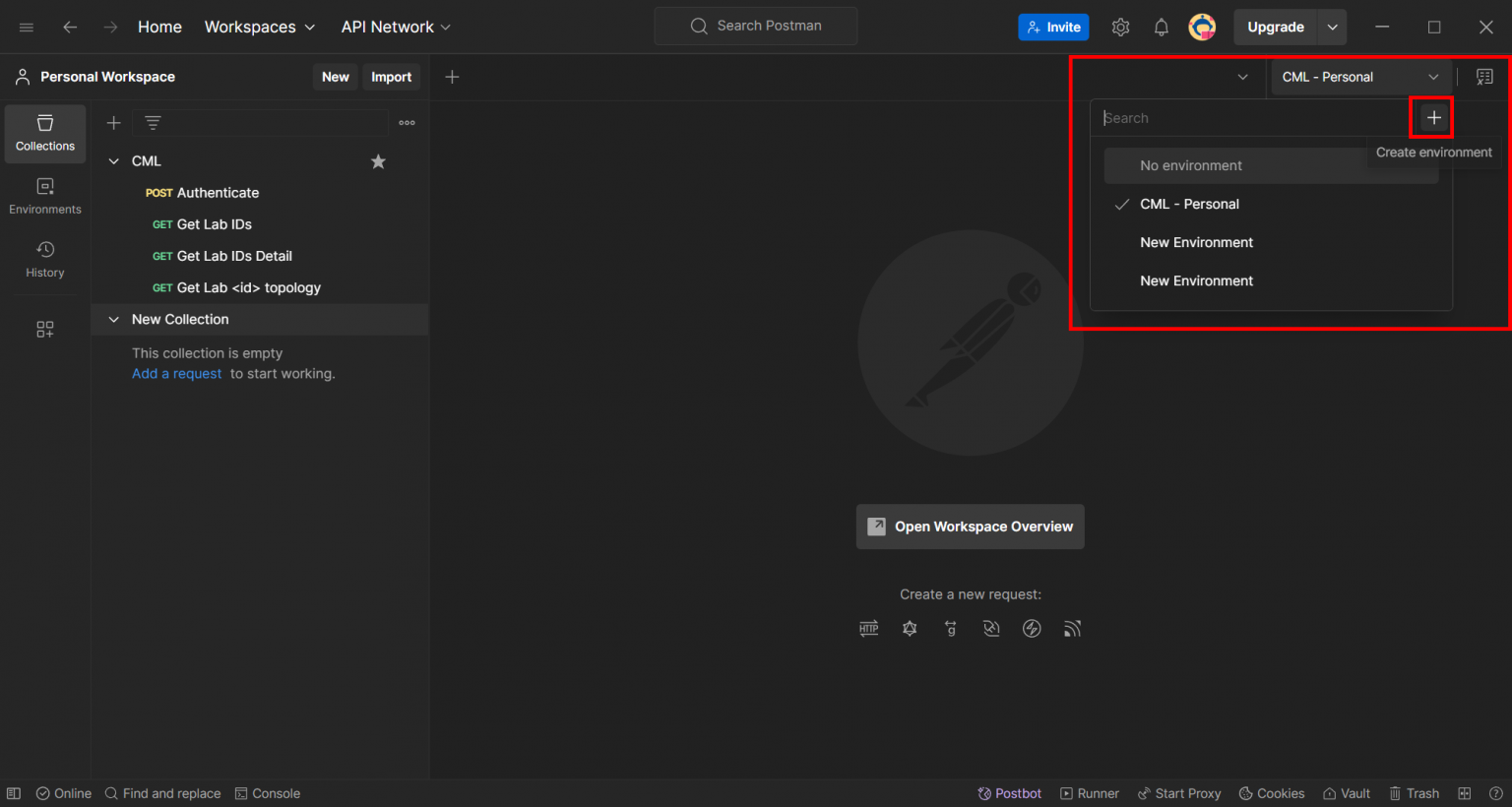Open the API Network dropdown
This screenshot has height=807, width=1512.
coord(395,27)
